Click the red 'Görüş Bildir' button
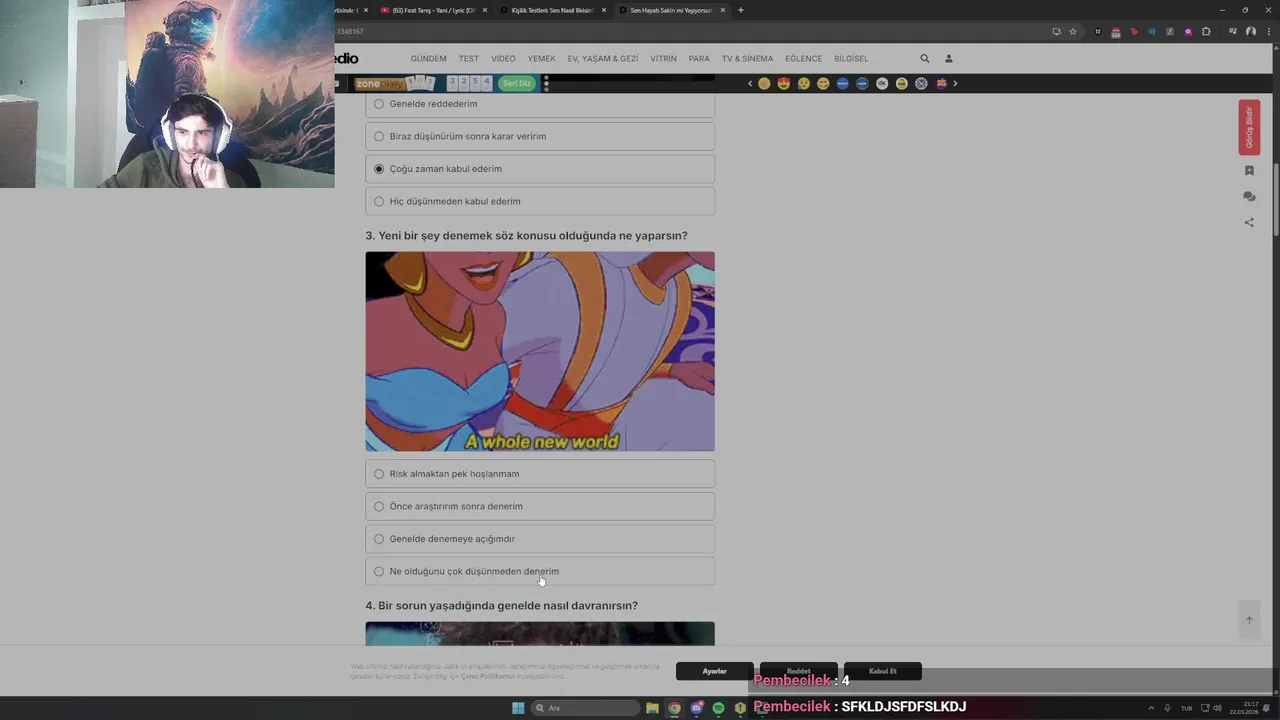This screenshot has height=720, width=1280. [1249, 127]
